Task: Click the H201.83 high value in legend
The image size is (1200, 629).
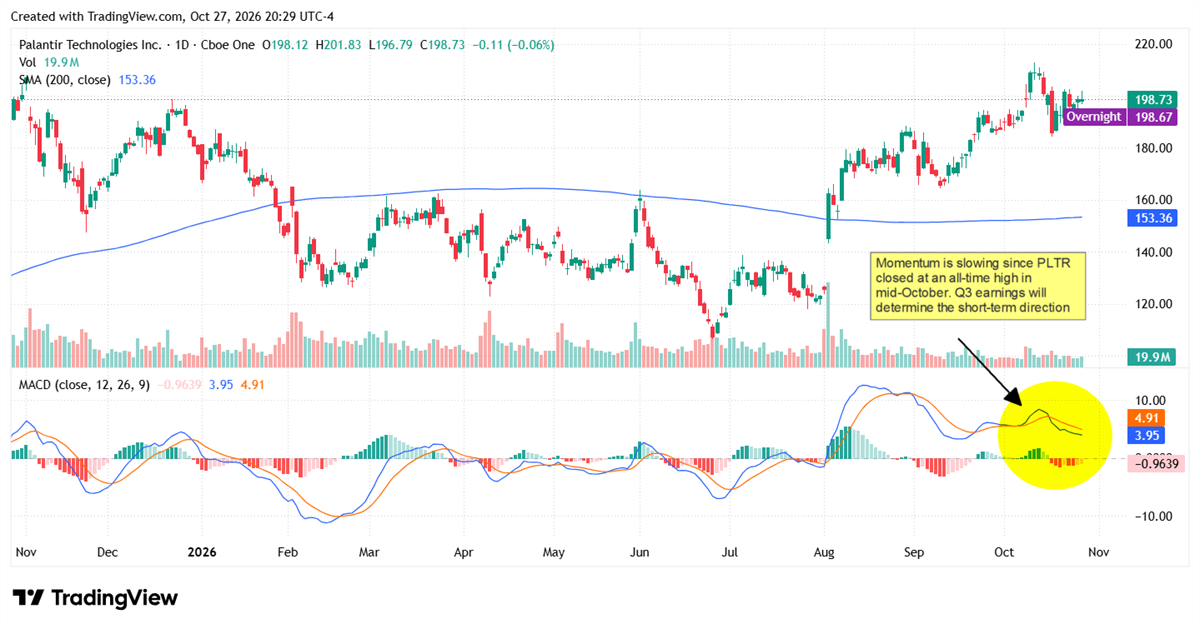Action: (x=338, y=45)
